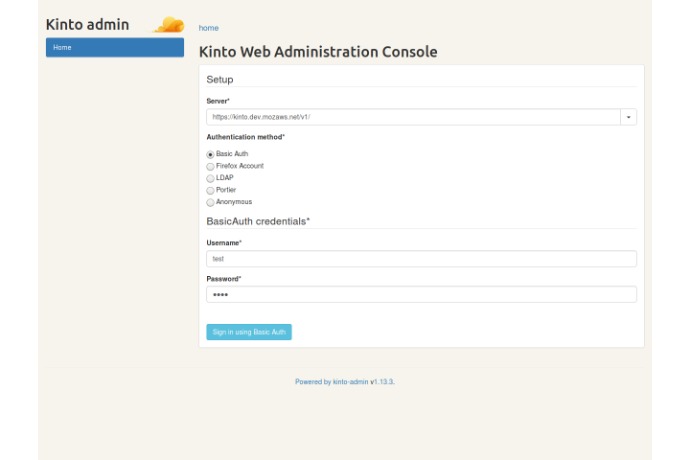The width and height of the screenshot is (690, 460).
Task: Click the Kinto cloud logo icon
Action: (x=169, y=25)
